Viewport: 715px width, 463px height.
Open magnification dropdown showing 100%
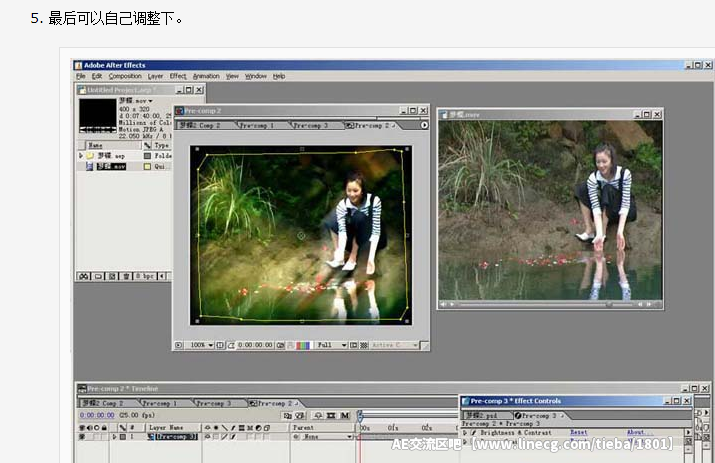pyautogui.click(x=201, y=345)
